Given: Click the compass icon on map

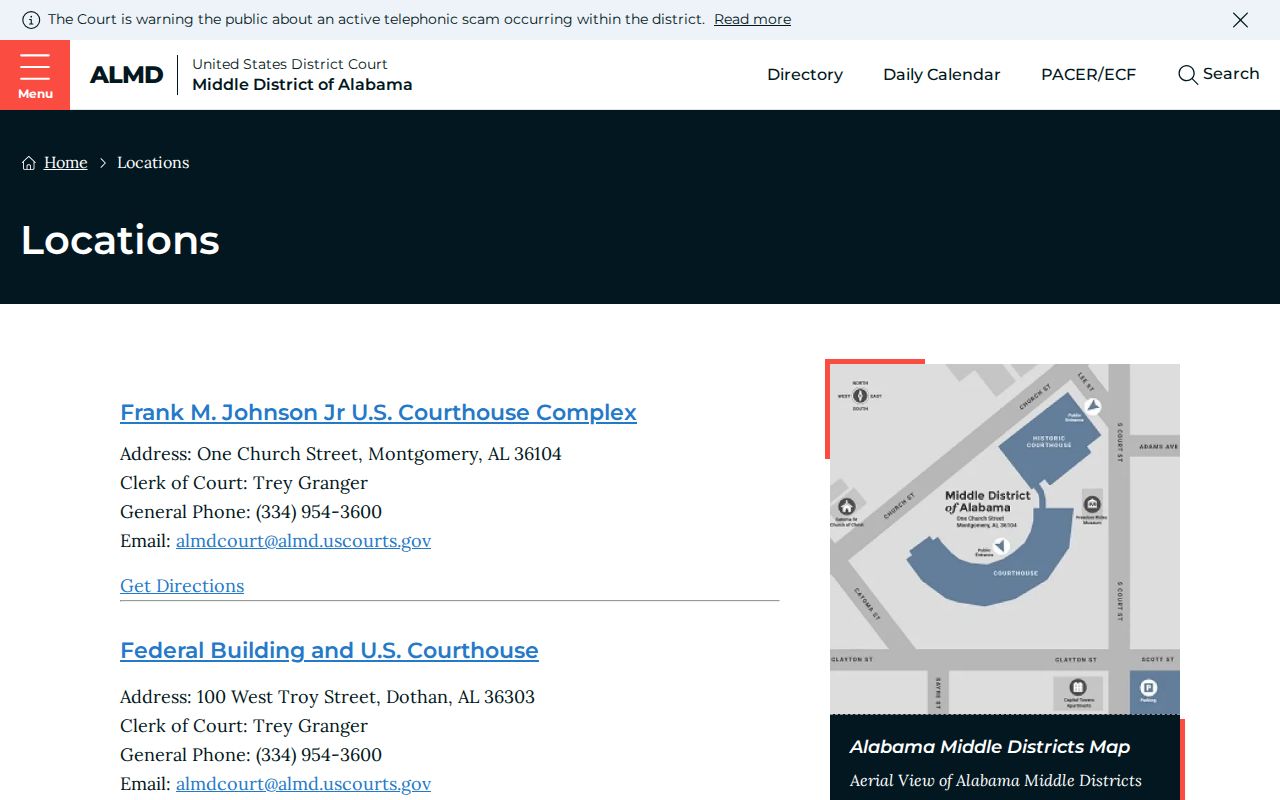Looking at the screenshot, I should tap(860, 395).
